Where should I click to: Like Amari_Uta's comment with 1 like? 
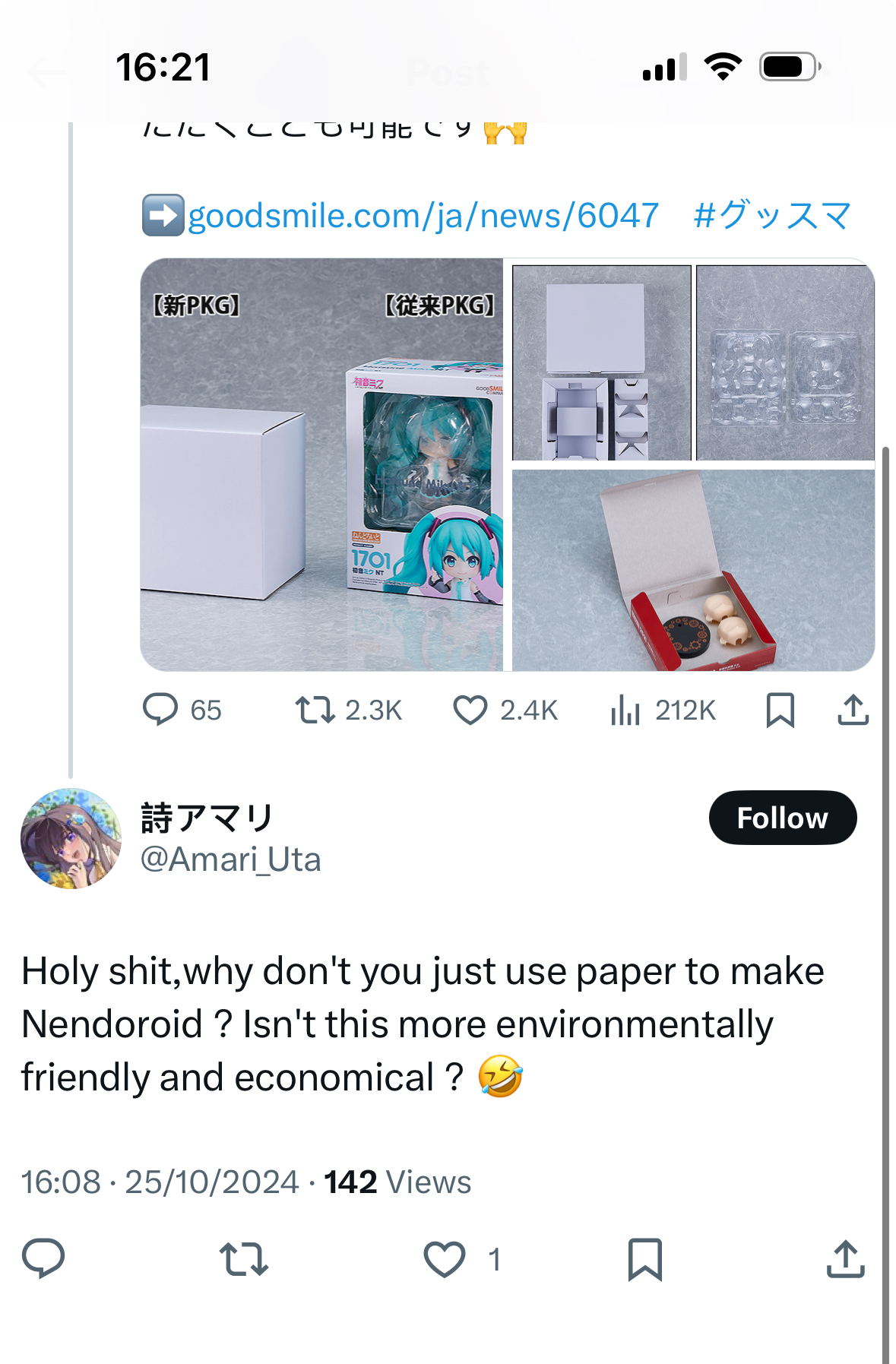pos(445,1258)
